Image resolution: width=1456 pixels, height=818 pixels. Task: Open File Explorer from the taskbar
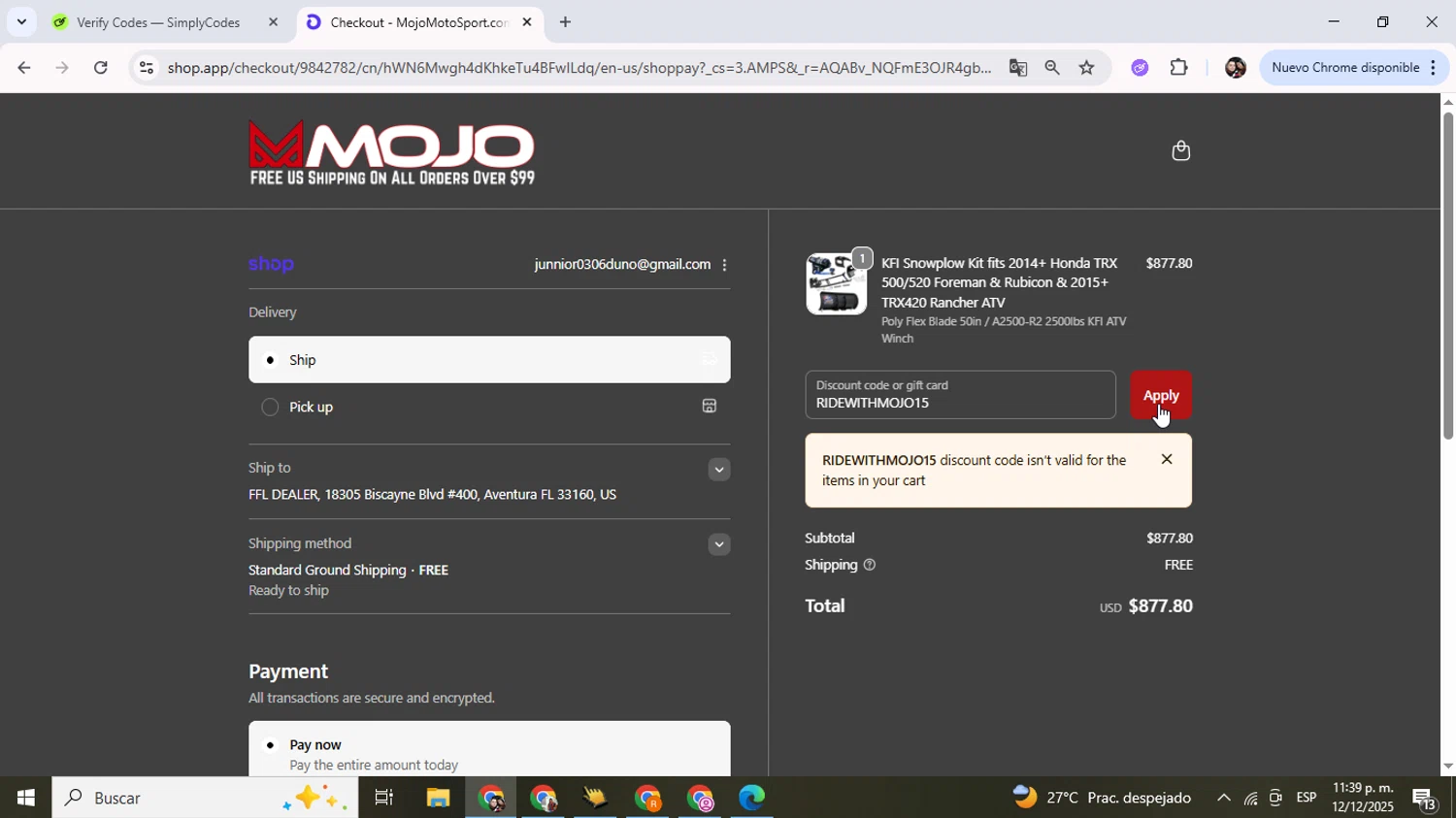click(x=438, y=798)
